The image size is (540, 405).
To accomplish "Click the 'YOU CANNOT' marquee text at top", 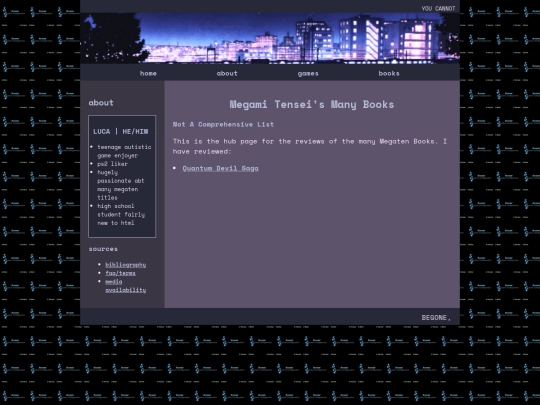I will click(x=438, y=8).
